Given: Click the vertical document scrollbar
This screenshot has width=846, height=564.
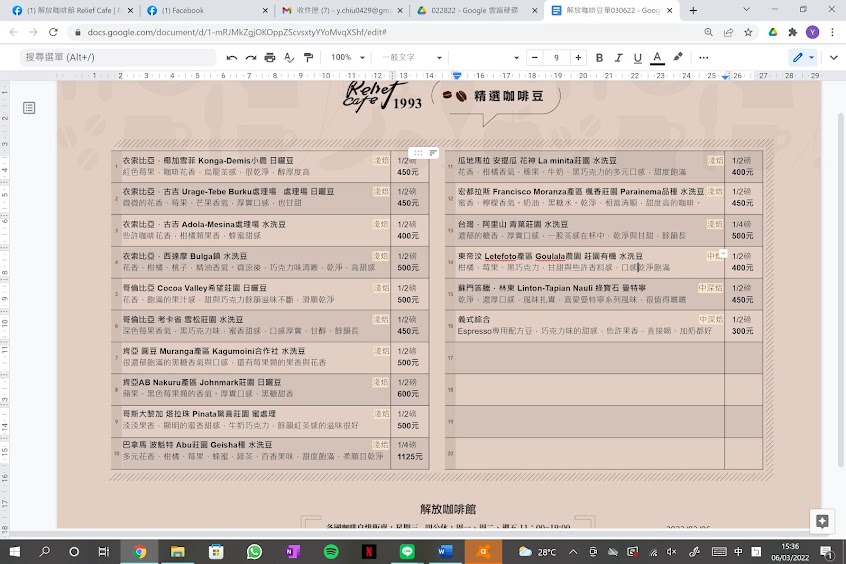Looking at the screenshot, I should point(841,291).
